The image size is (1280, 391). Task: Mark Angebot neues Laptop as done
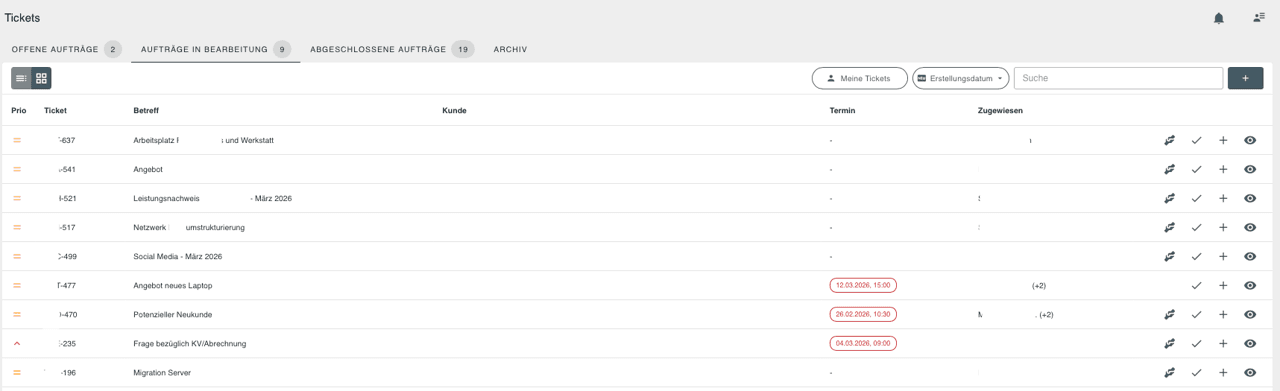click(1196, 286)
